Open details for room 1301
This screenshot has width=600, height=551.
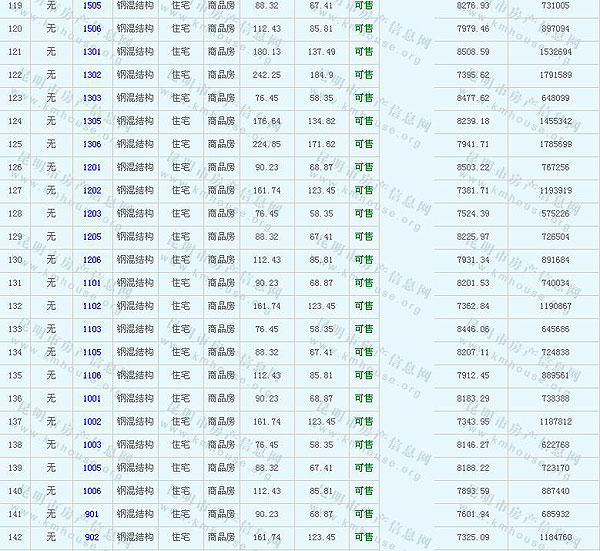point(92,51)
